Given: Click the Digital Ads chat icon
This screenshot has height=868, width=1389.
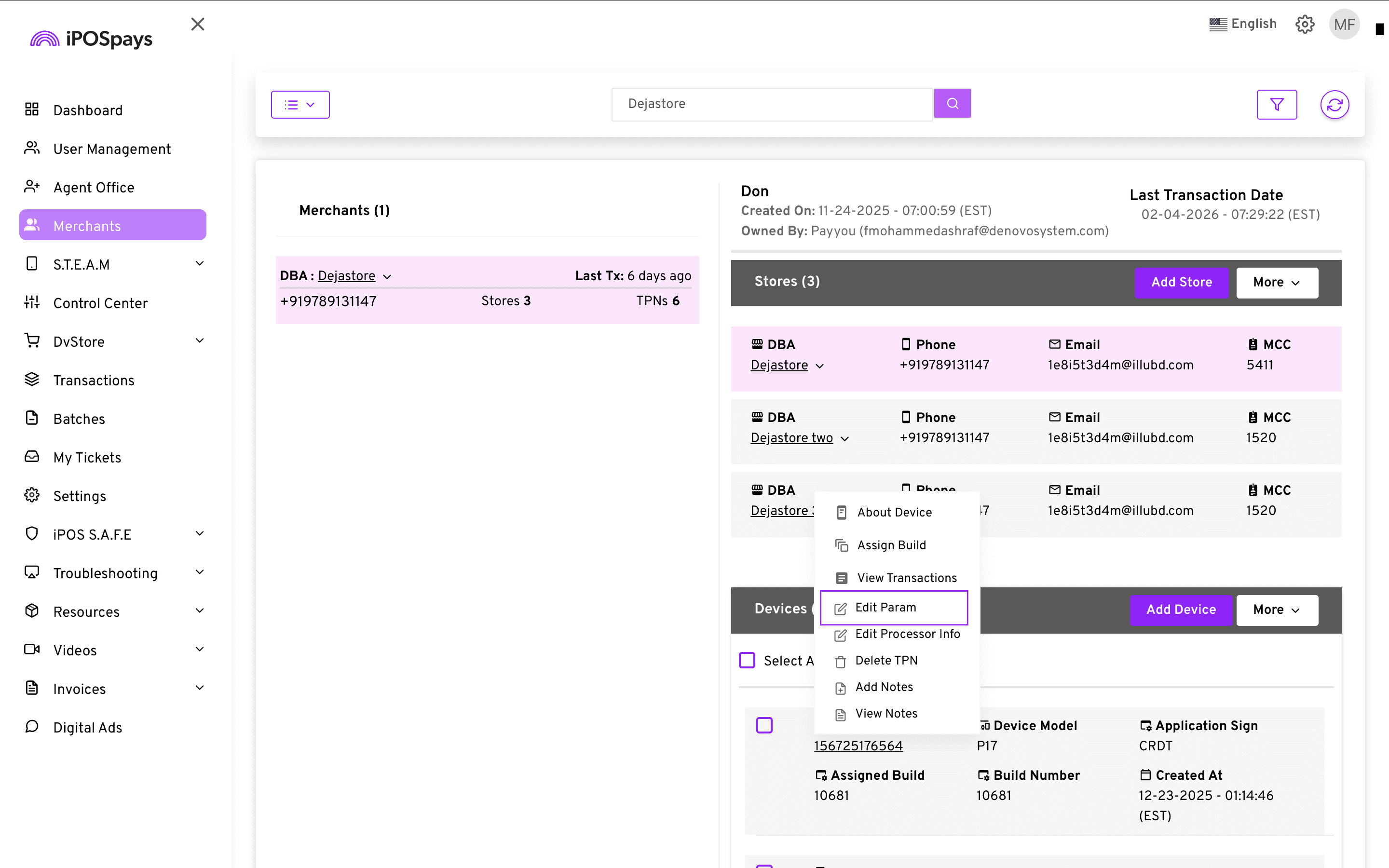Looking at the screenshot, I should pyautogui.click(x=32, y=727).
